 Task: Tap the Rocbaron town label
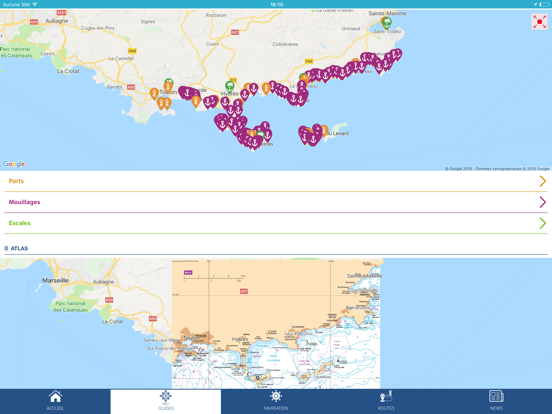click(216, 15)
